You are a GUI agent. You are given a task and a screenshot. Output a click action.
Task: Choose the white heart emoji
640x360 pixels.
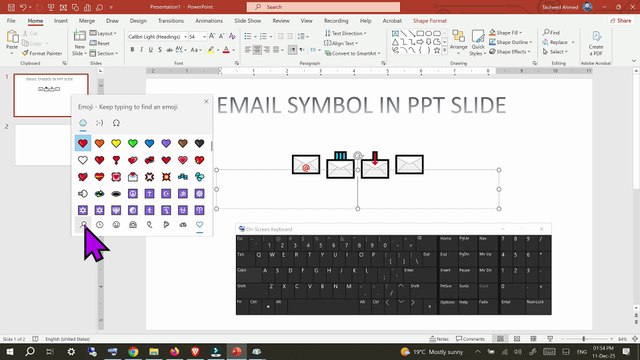tap(83, 160)
